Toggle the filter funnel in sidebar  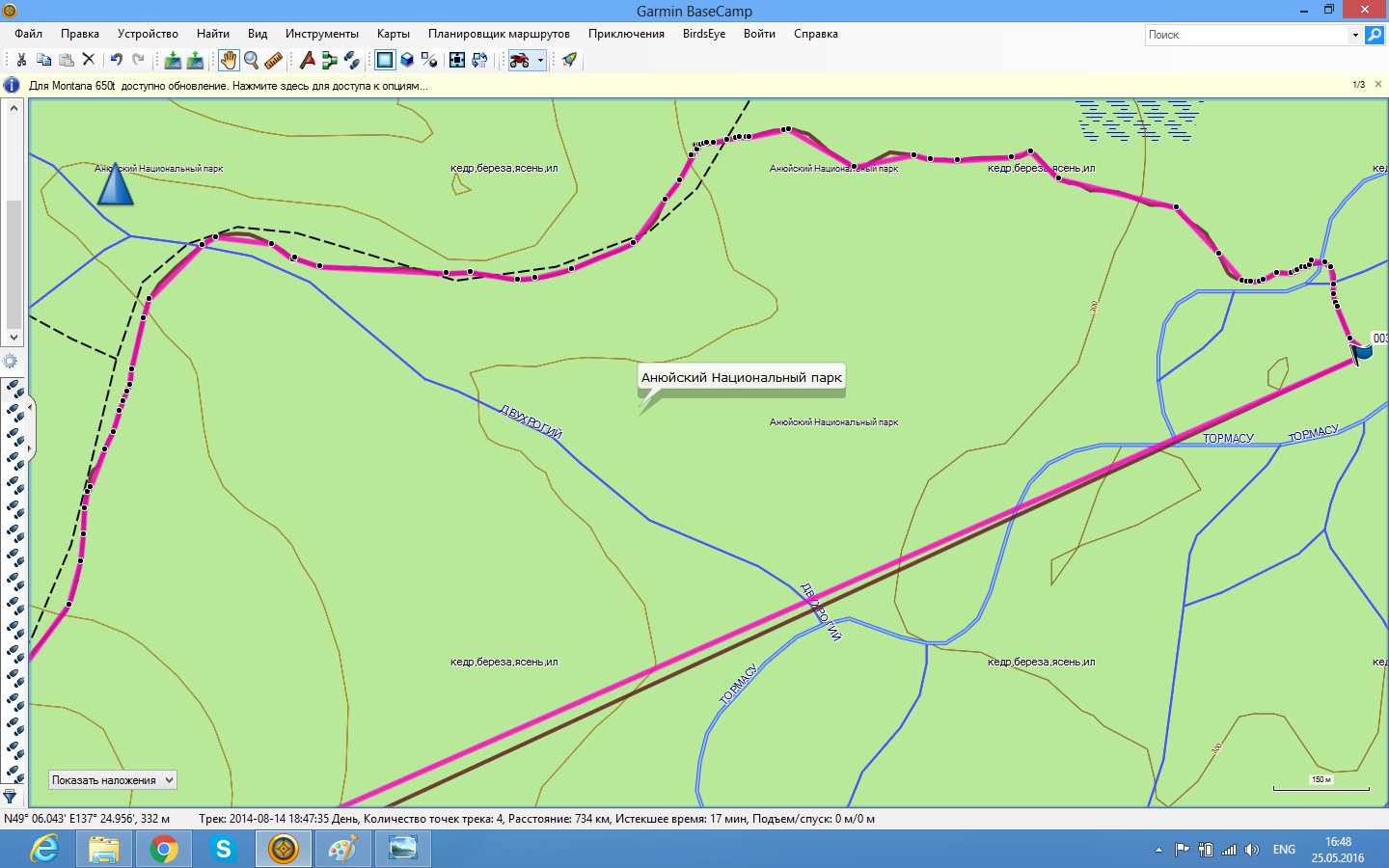tap(11, 797)
